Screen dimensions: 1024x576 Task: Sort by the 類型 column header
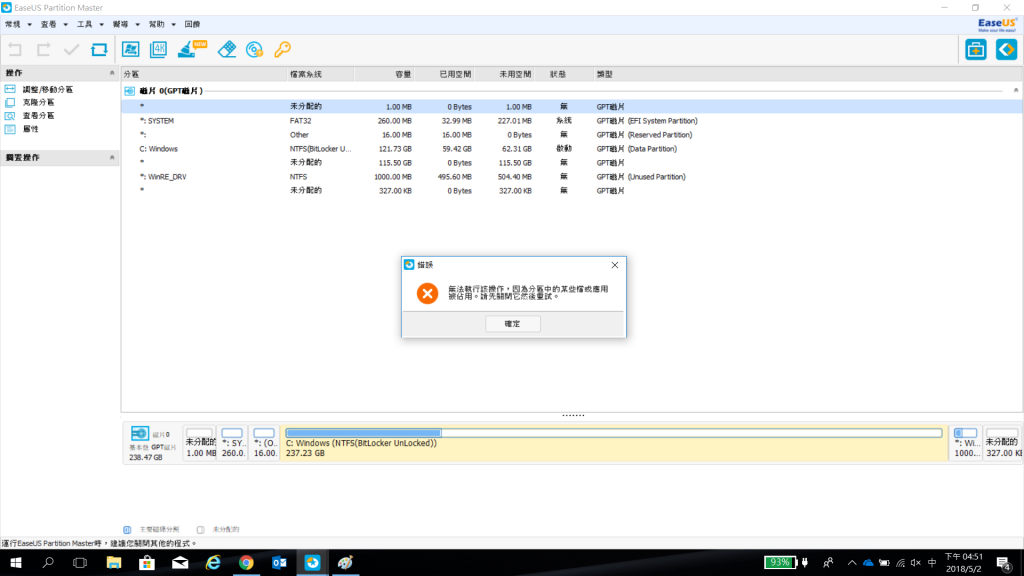coord(807,74)
